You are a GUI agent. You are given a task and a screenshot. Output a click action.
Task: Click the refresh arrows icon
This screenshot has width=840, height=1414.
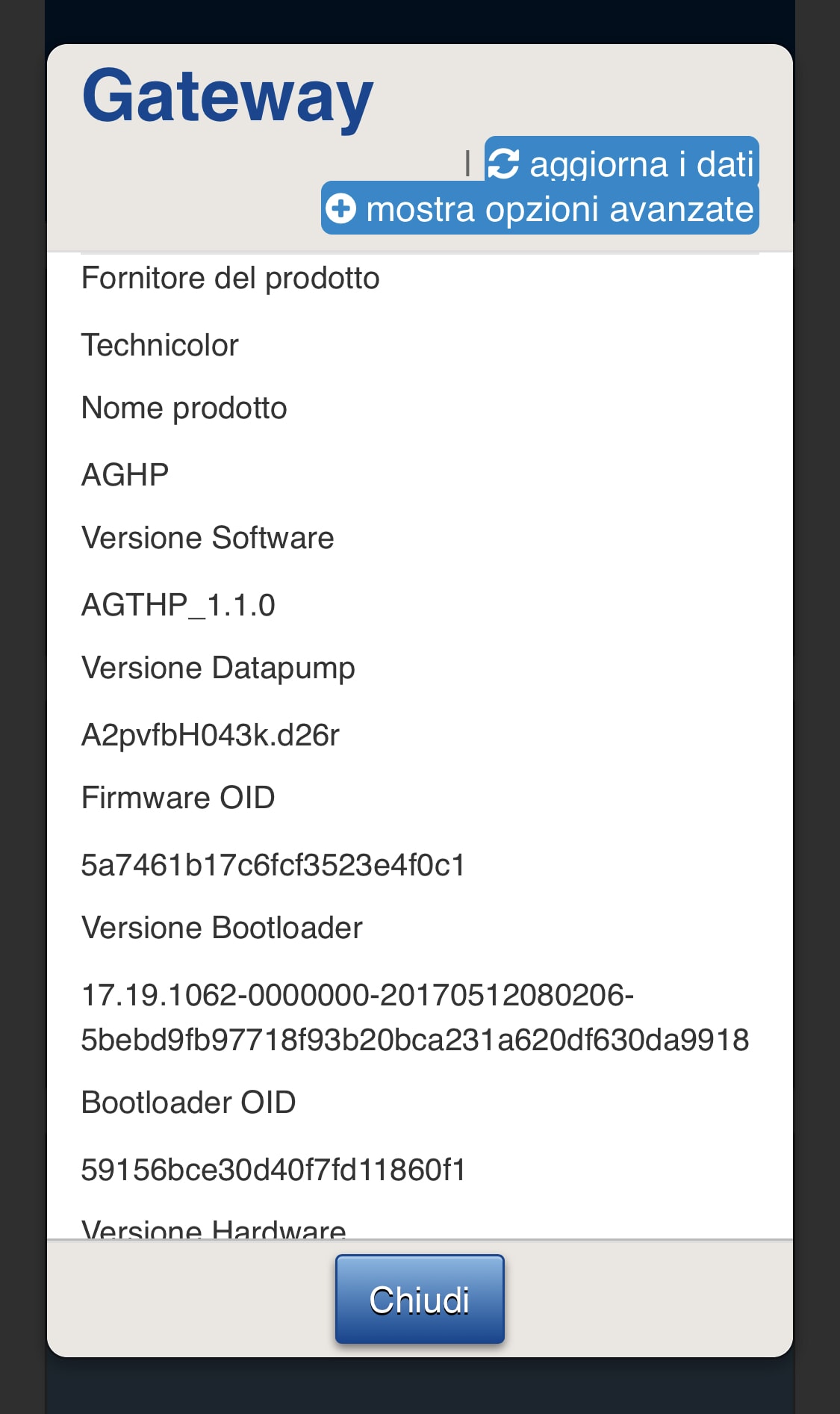(x=504, y=164)
